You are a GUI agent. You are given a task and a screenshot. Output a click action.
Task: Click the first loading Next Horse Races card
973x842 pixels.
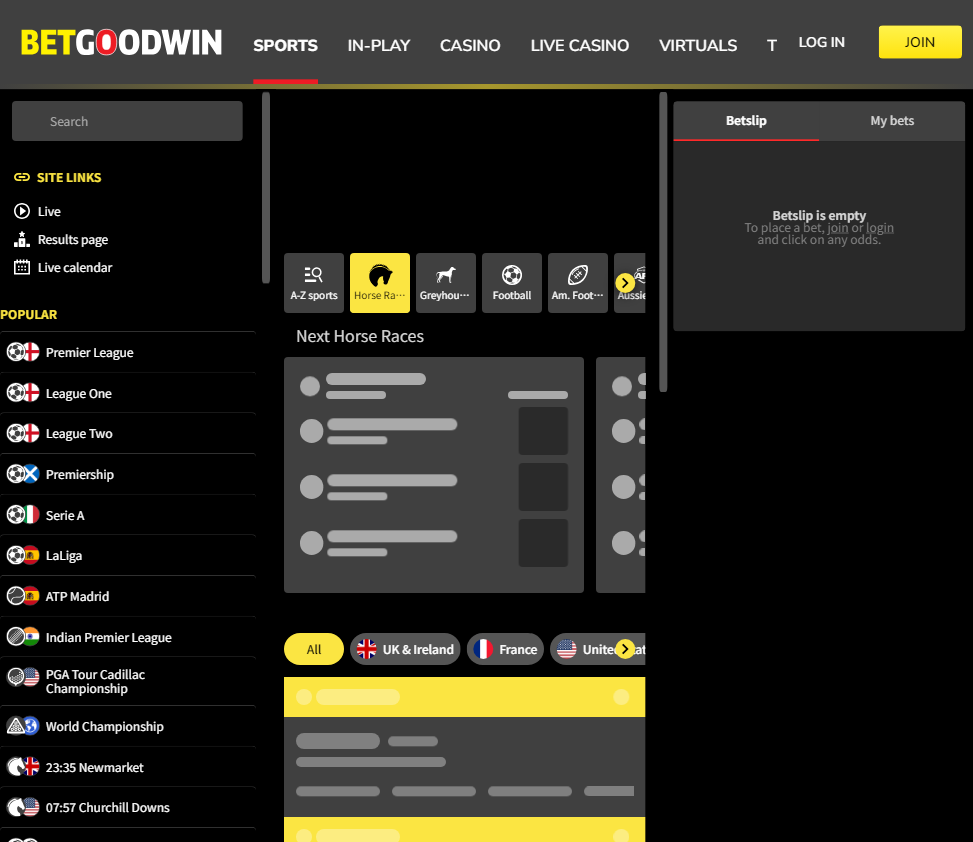[x=434, y=475]
